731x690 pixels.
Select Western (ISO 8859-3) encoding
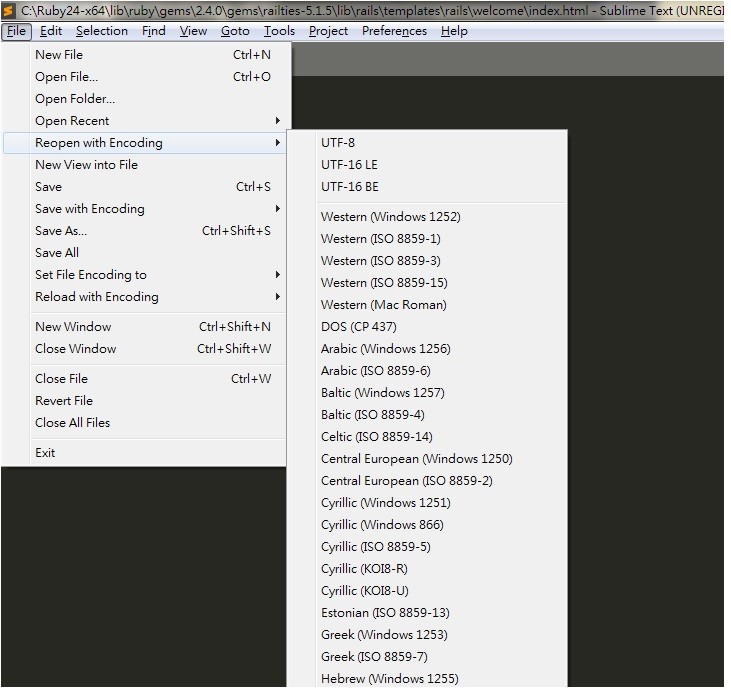(428, 261)
